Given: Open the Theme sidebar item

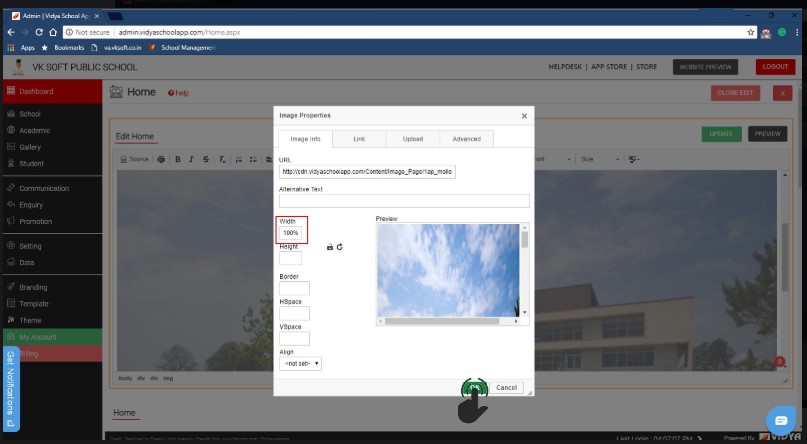Looking at the screenshot, I should pyautogui.click(x=30, y=320).
